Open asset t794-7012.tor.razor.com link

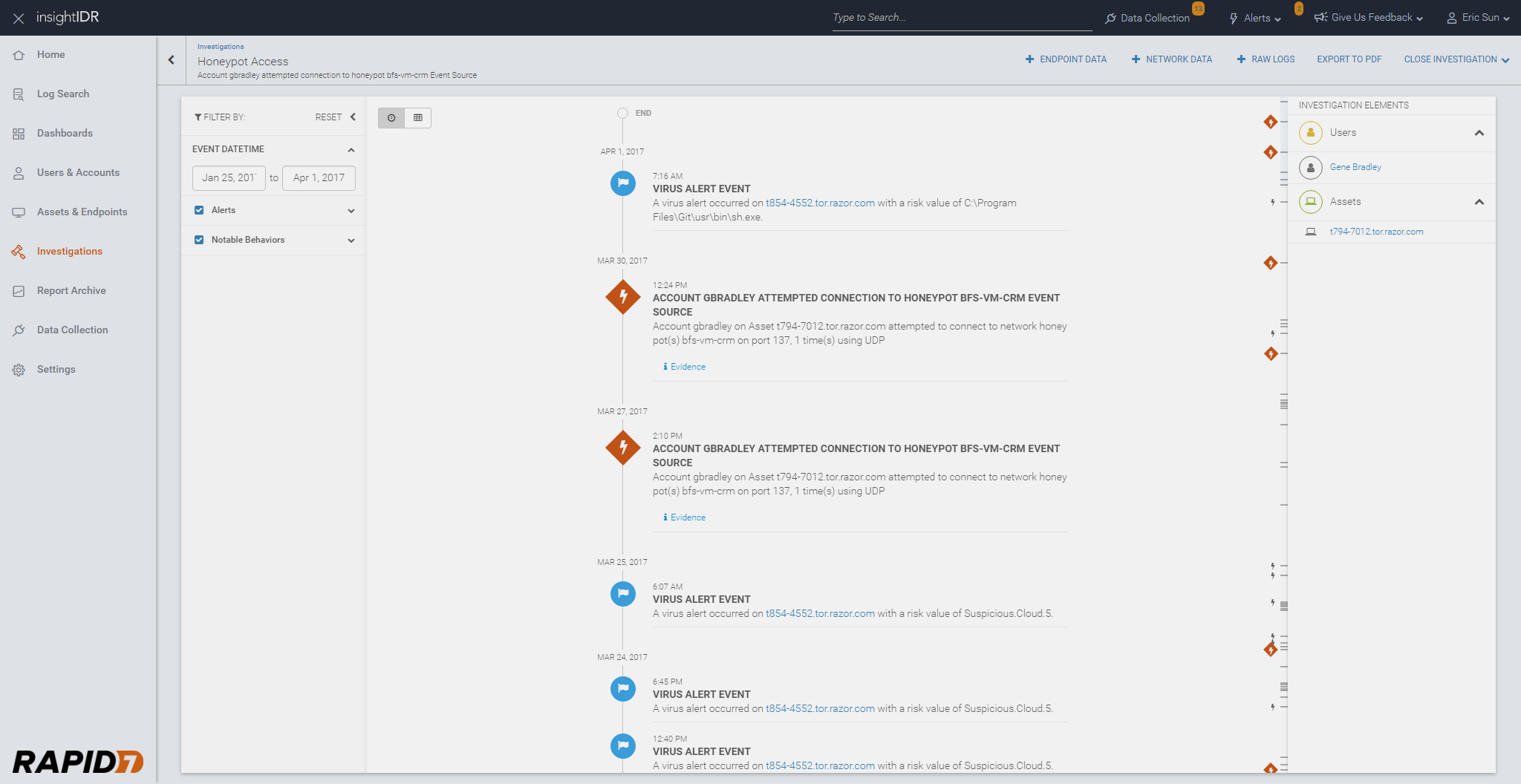click(1376, 232)
